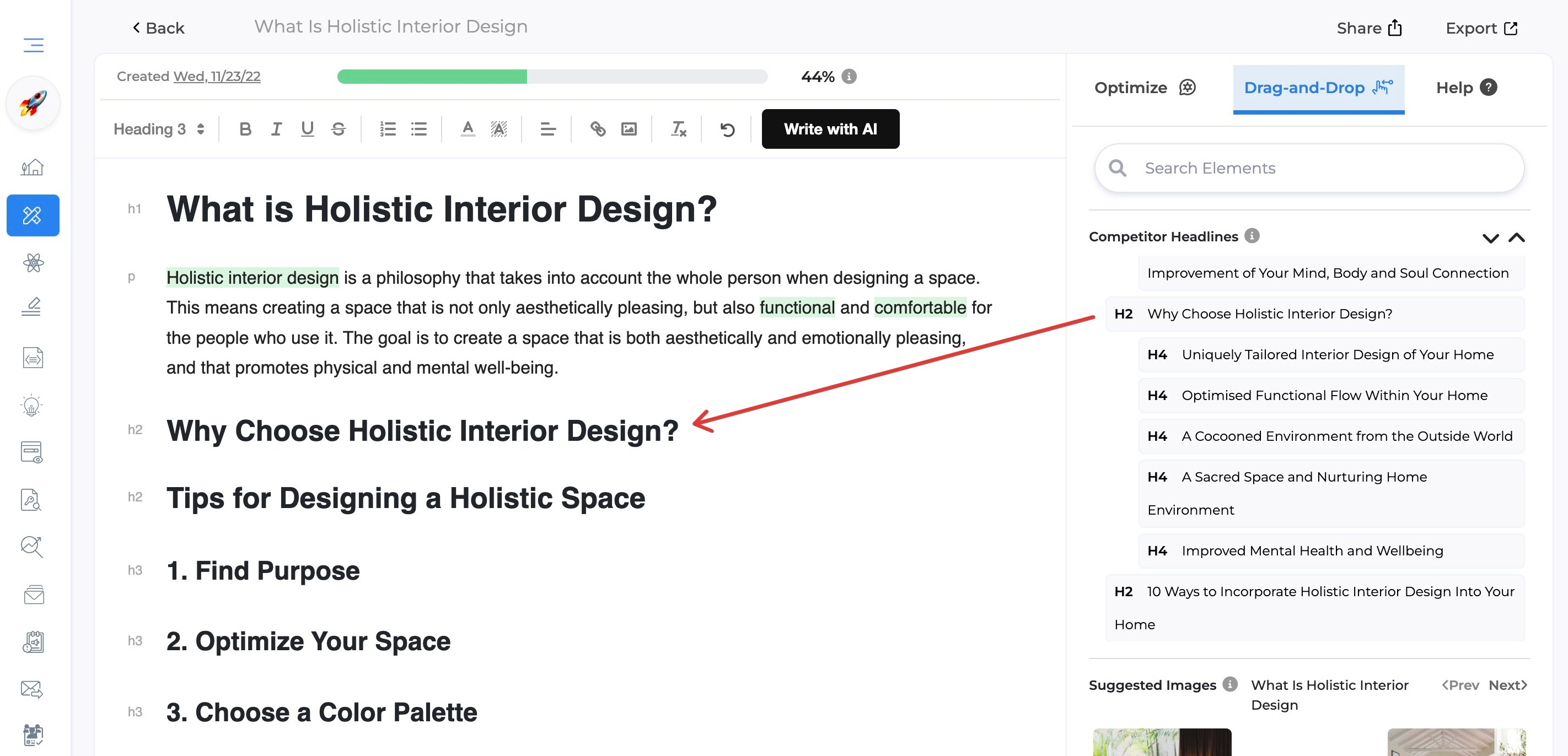Click the 3. Choose a Color Palette heading
Viewport: 1568px width, 756px height.
pos(321,712)
